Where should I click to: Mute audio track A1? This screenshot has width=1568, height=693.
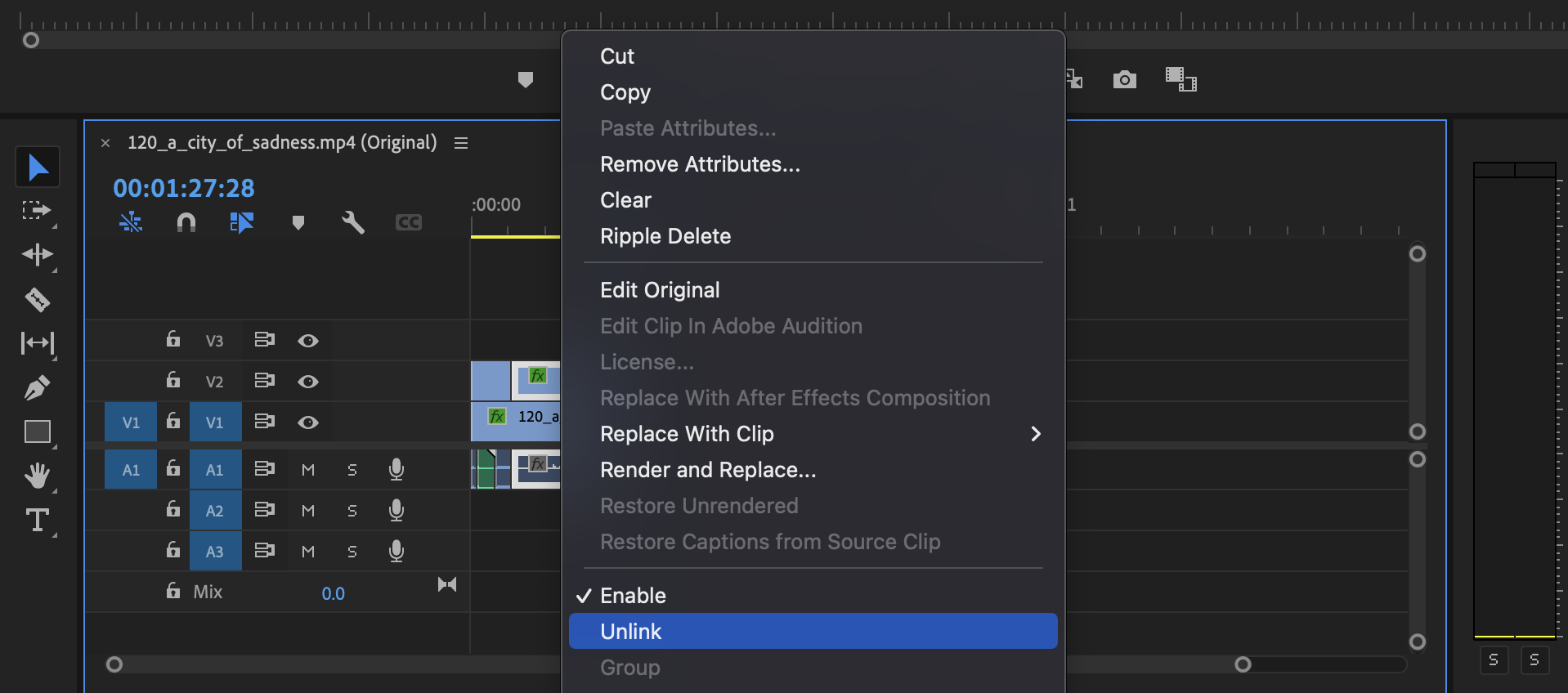pos(308,470)
